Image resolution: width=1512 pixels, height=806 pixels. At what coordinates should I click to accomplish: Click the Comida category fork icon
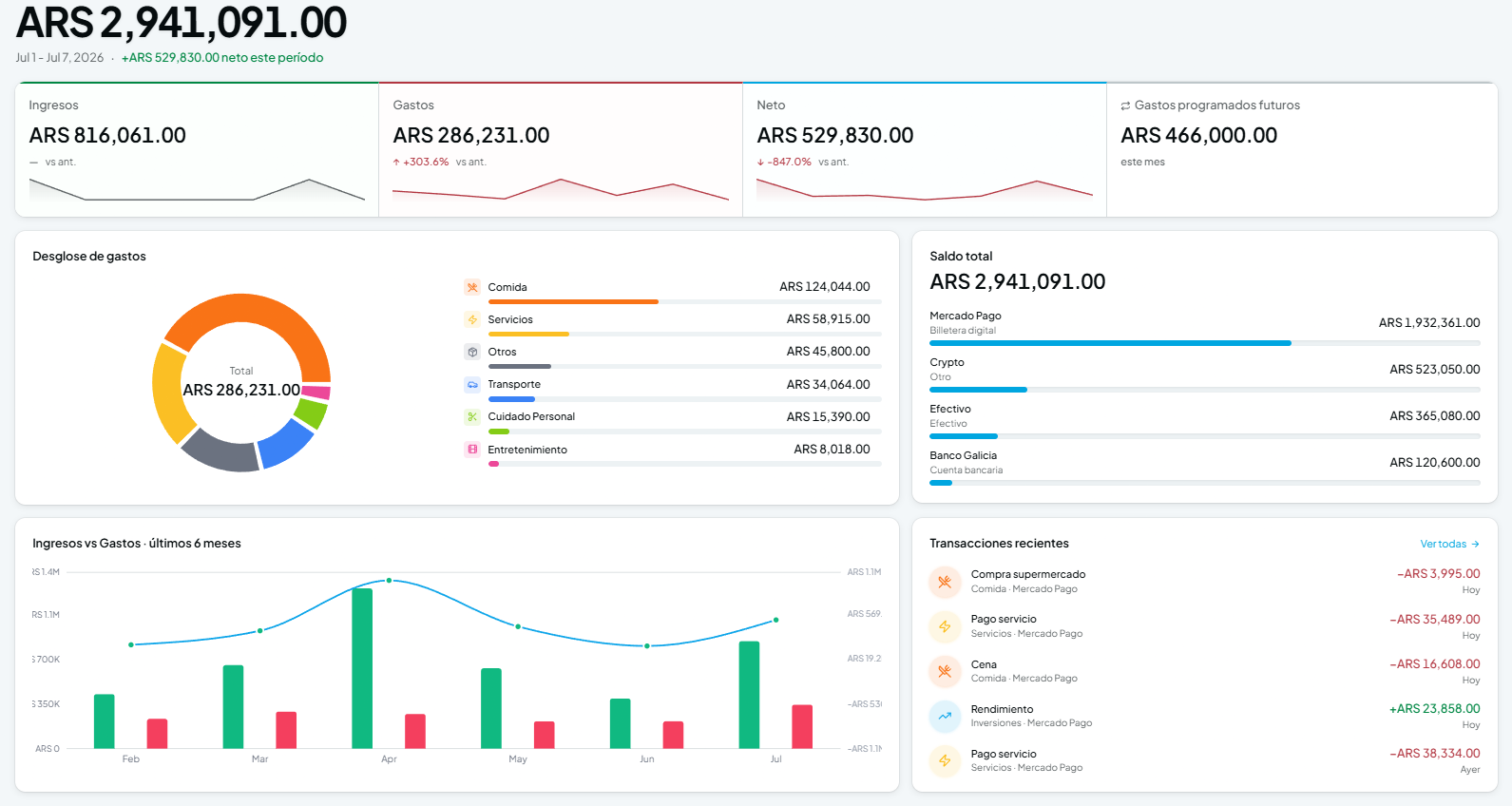pyautogui.click(x=472, y=287)
